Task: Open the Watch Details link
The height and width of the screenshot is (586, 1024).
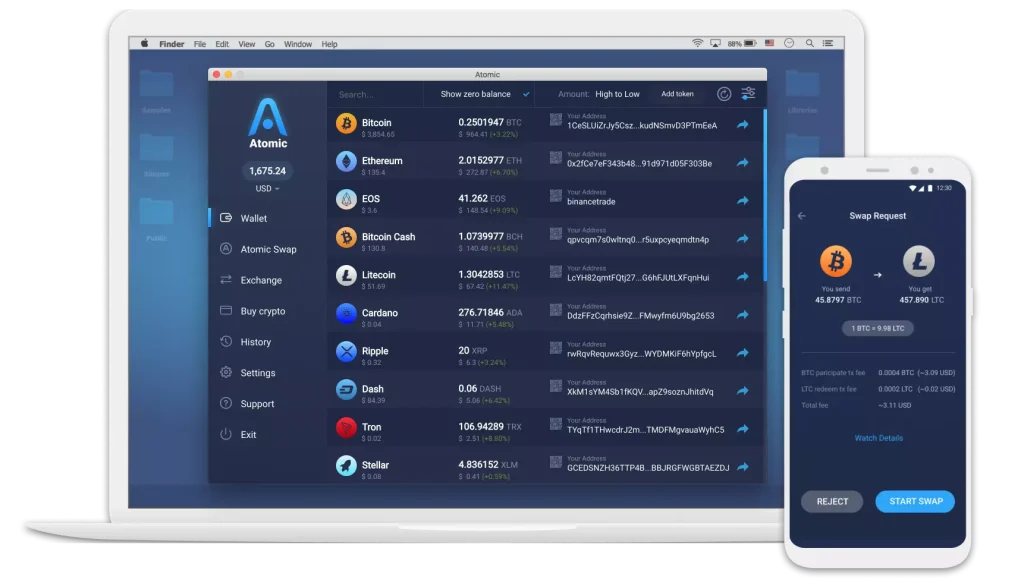Action: (877, 437)
